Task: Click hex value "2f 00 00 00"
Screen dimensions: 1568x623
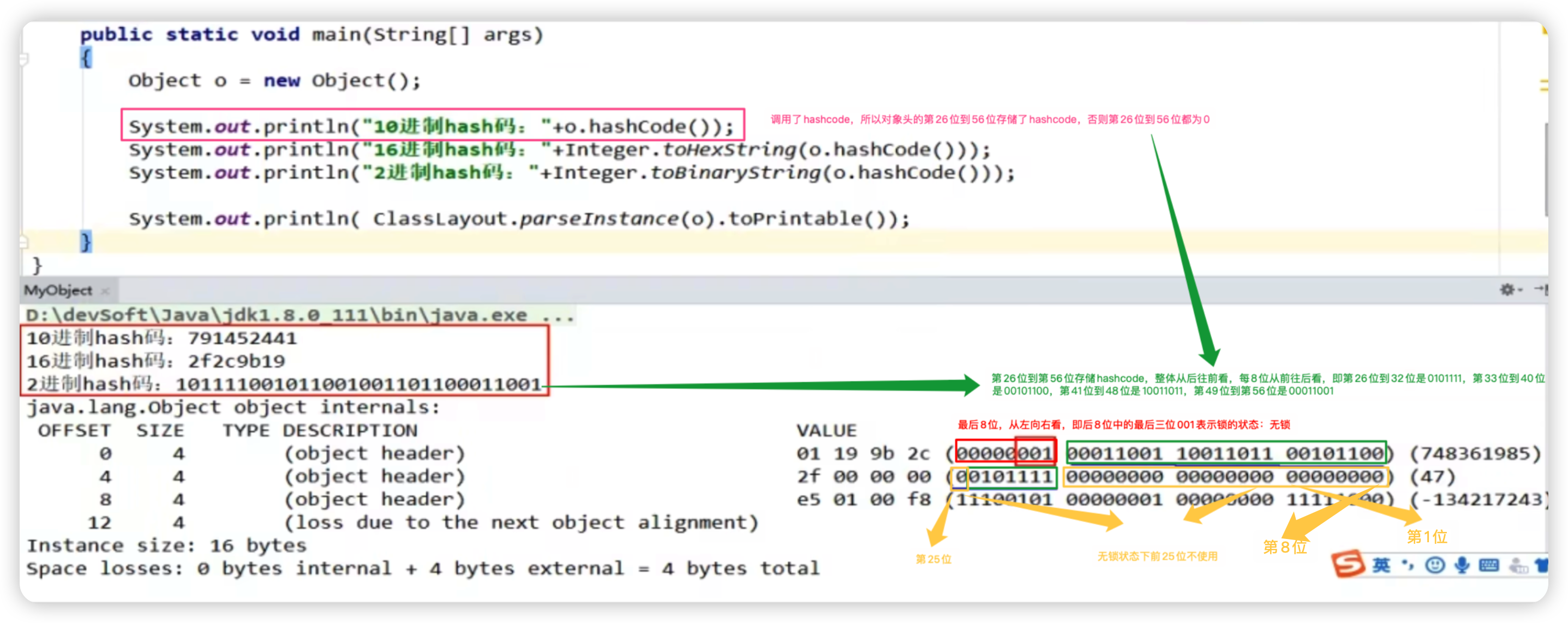Action: (x=863, y=476)
